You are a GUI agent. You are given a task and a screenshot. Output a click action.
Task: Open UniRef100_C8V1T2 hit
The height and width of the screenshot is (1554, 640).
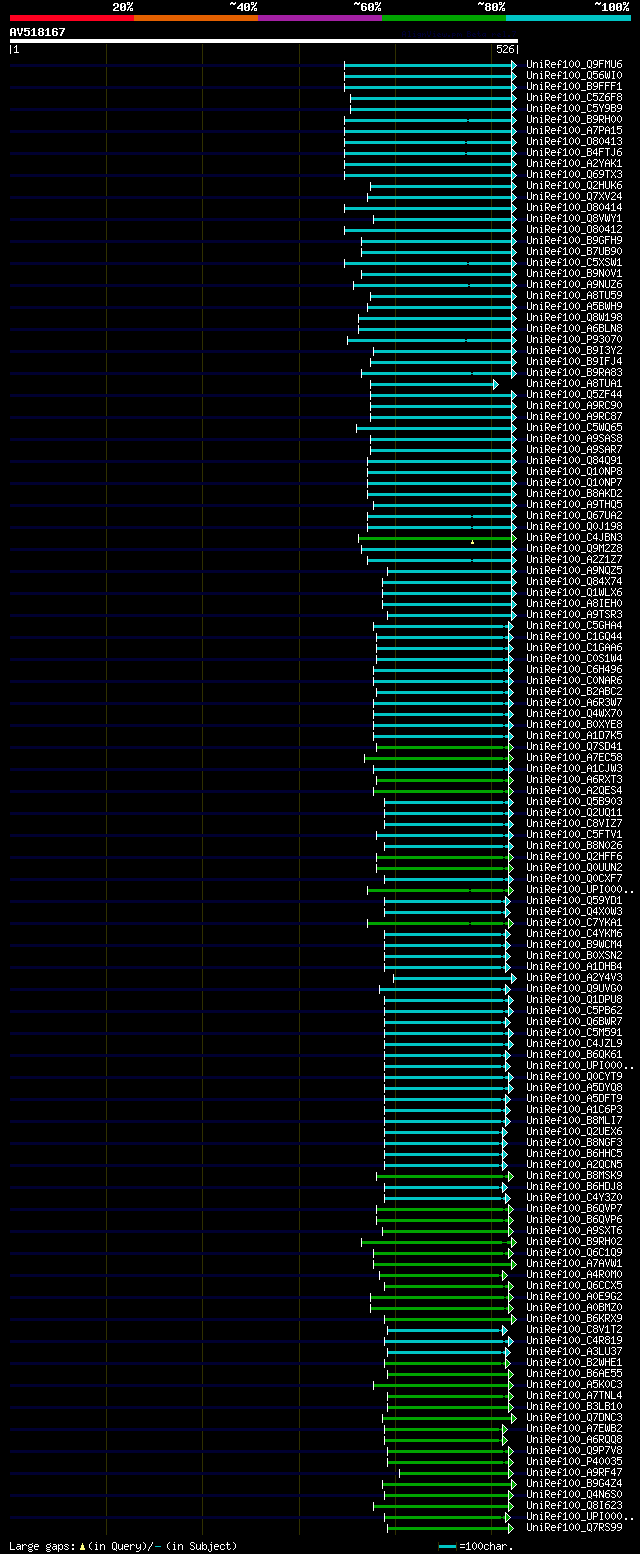pos(574,1330)
